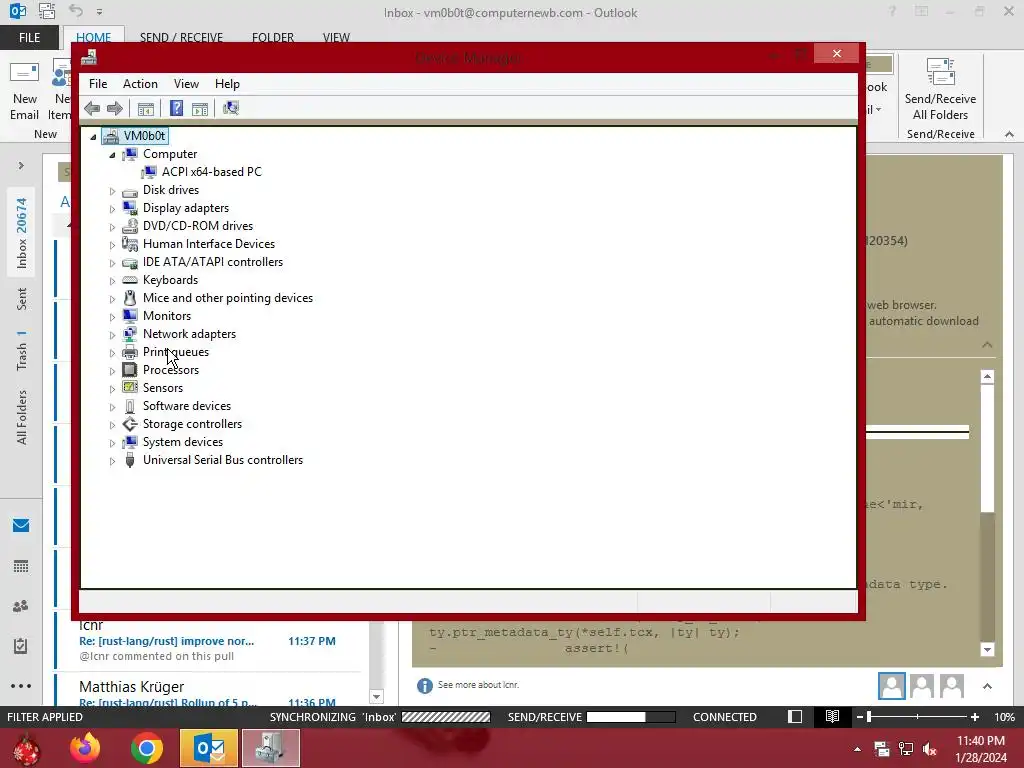Image resolution: width=1024 pixels, height=768 pixels.
Task: Open All Folders in Outlook sidebar
Action: [22, 417]
